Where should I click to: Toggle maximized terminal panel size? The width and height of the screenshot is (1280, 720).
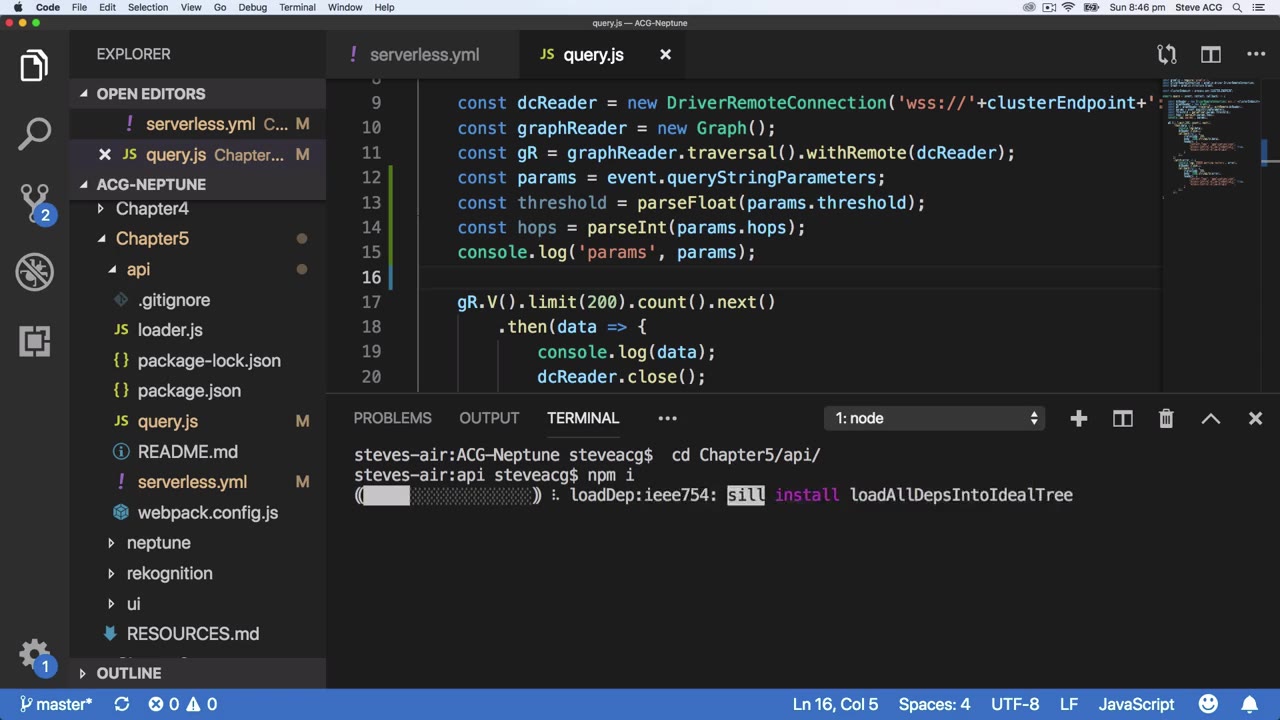point(1210,418)
